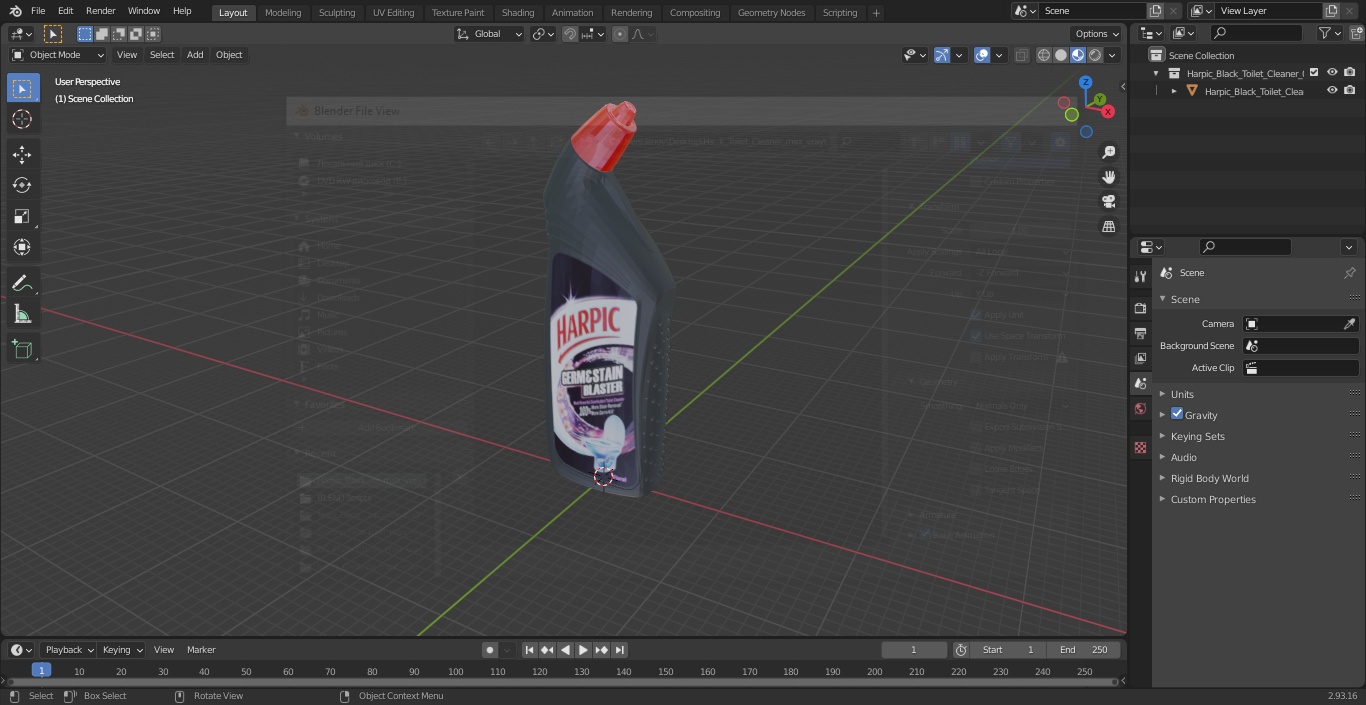The height and width of the screenshot is (705, 1366).
Task: Open the Texture properties tab
Action: [1140, 448]
